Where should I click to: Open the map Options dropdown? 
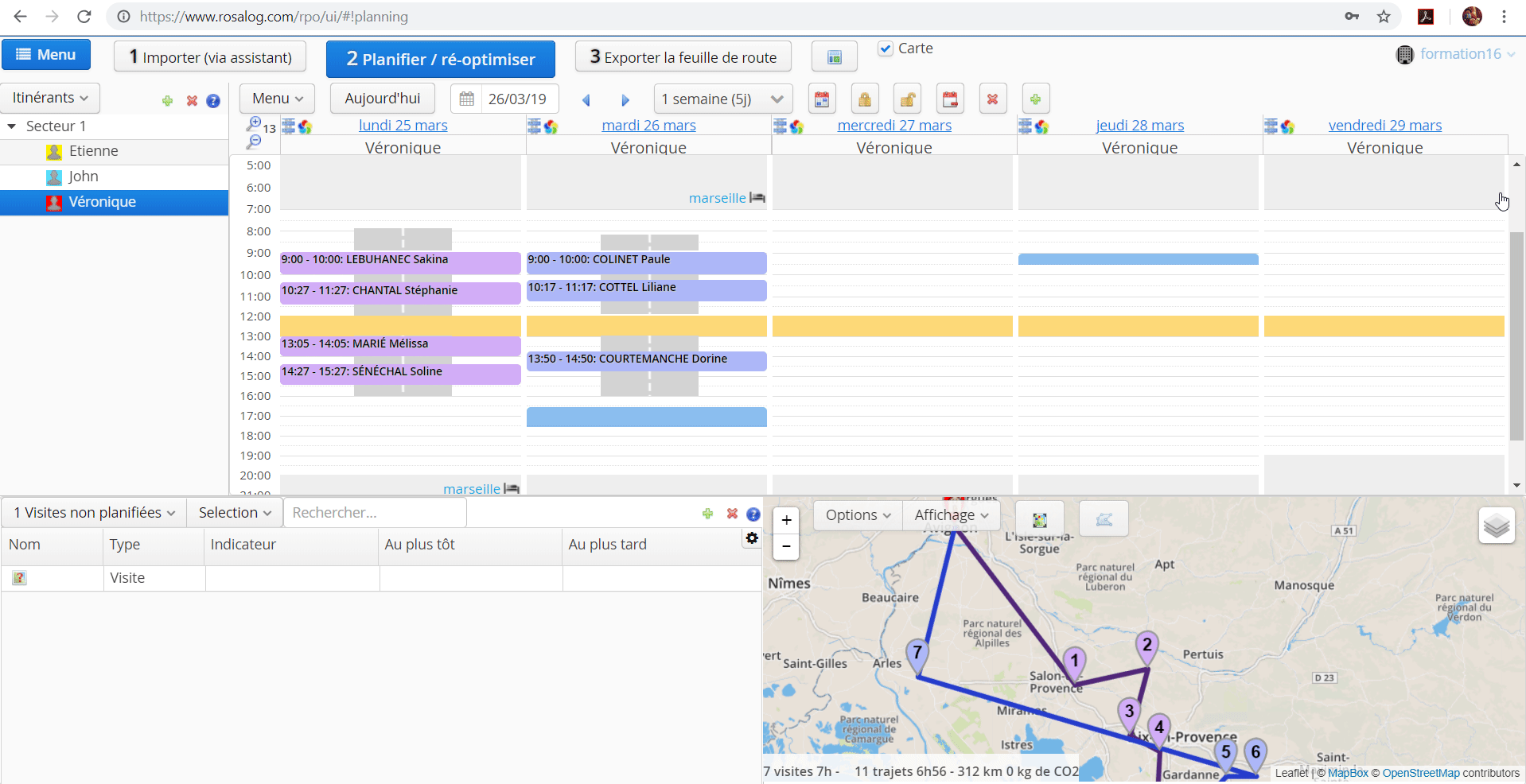858,515
